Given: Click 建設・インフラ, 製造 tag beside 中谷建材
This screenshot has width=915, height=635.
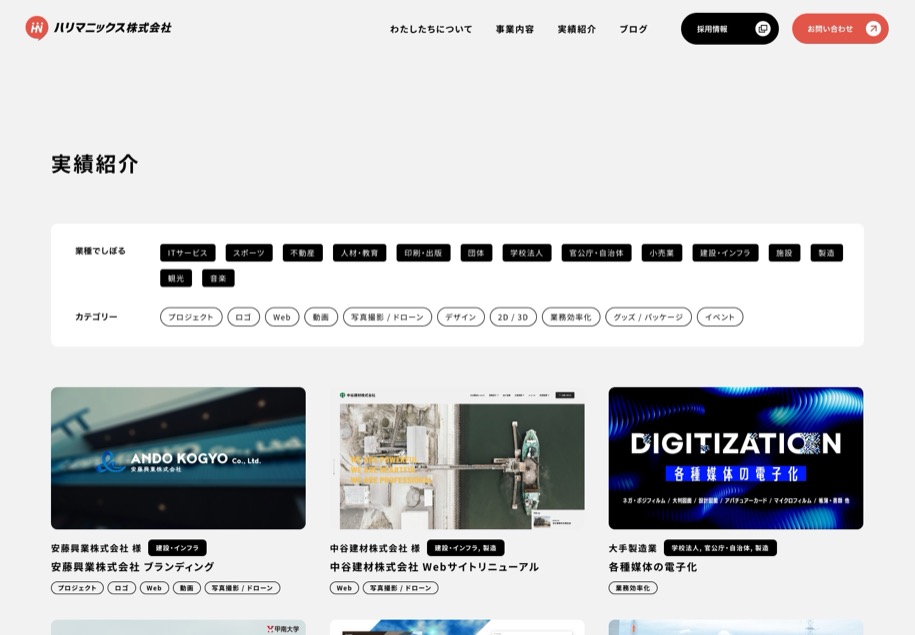Looking at the screenshot, I should (x=466, y=548).
